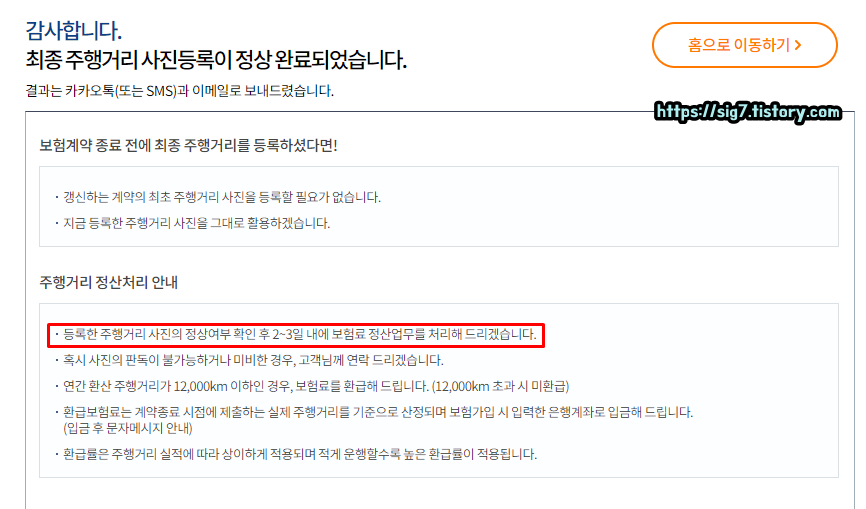Click the 사진의 판독이 불가능 bullet line
This screenshot has width=866, height=509.
249,360
